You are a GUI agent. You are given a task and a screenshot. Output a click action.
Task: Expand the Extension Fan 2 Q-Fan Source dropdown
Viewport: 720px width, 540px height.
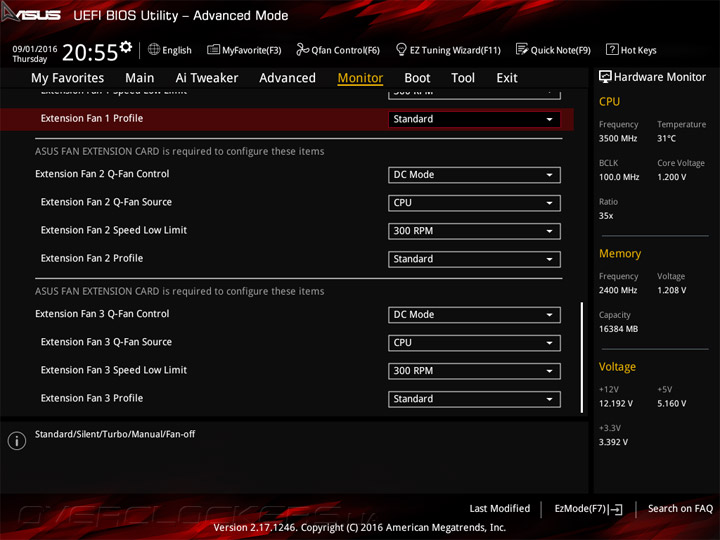[x=474, y=203]
